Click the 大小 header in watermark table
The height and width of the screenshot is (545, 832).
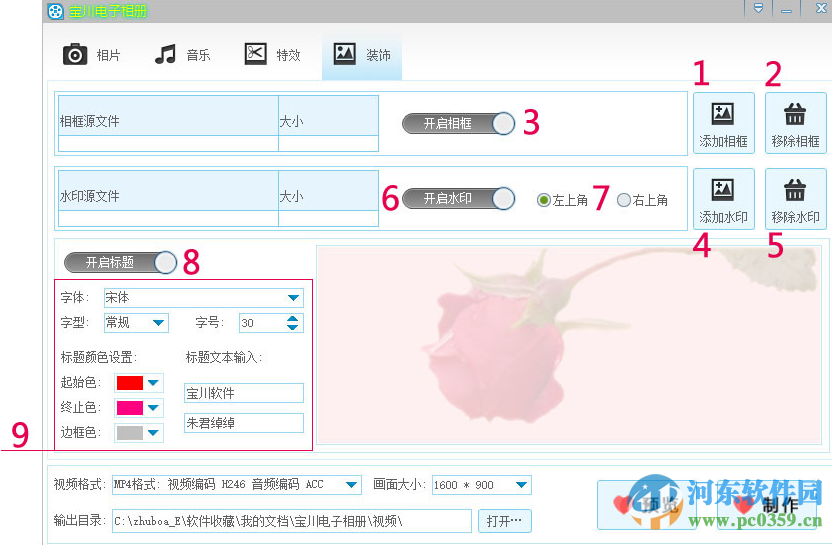point(328,191)
